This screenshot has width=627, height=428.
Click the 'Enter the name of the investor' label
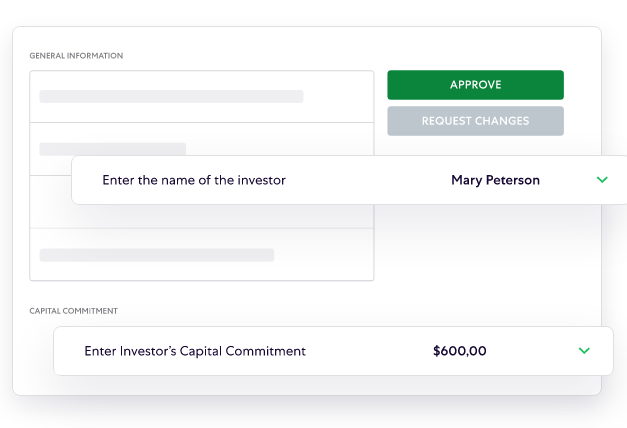(194, 180)
